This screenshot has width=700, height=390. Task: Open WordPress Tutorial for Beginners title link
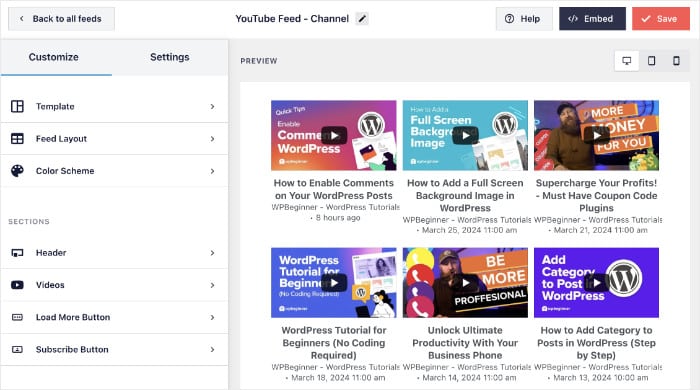point(334,343)
